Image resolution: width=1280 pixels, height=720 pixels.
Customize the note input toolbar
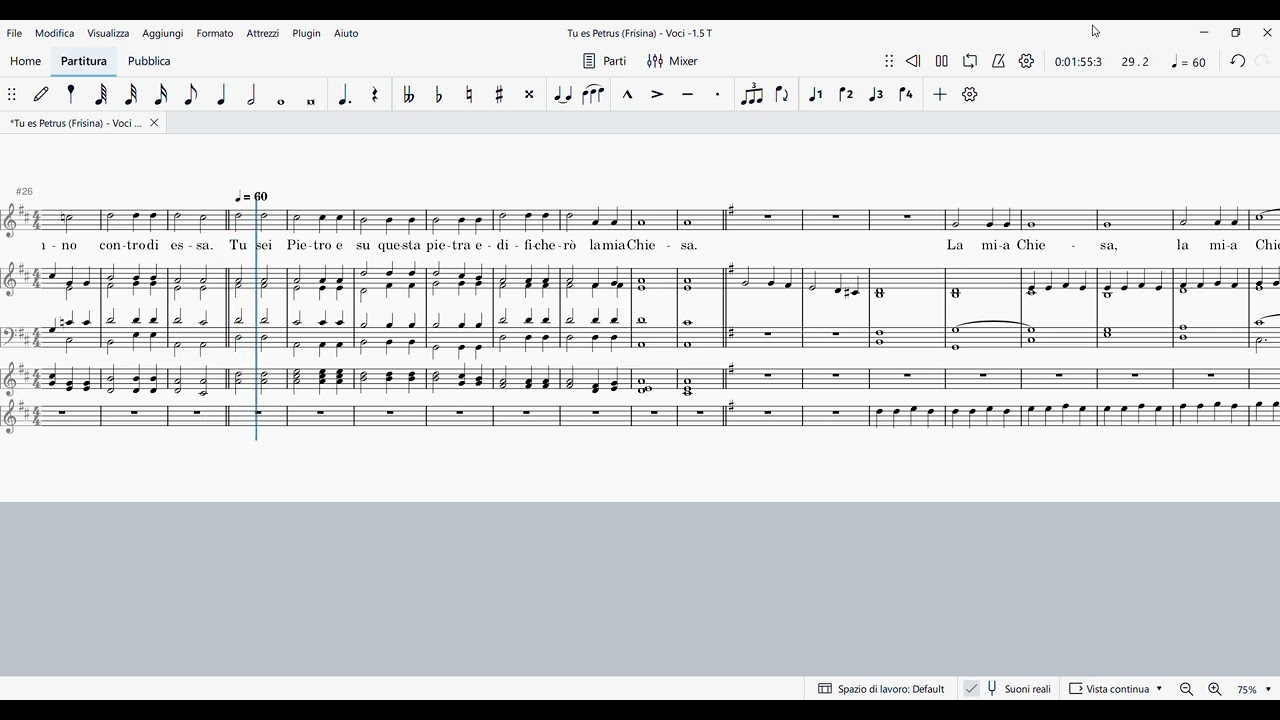point(970,94)
